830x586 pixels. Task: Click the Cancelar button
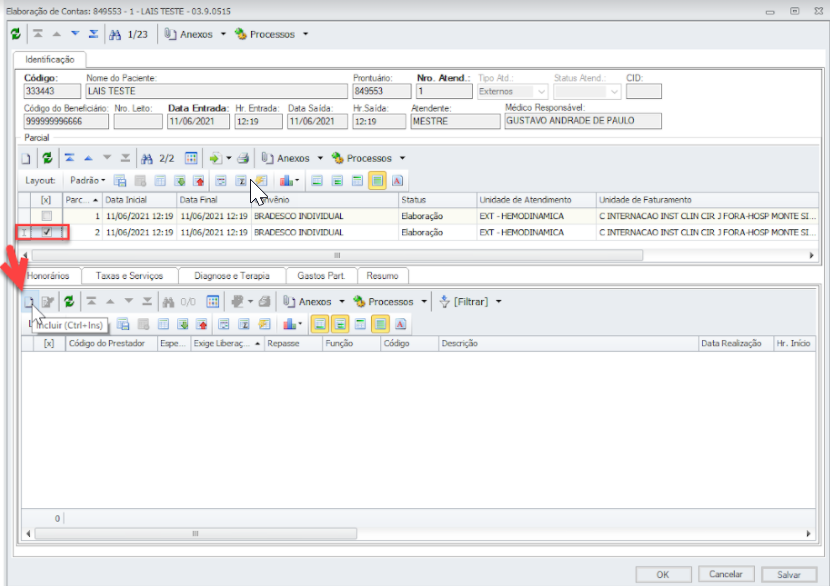(x=726, y=574)
